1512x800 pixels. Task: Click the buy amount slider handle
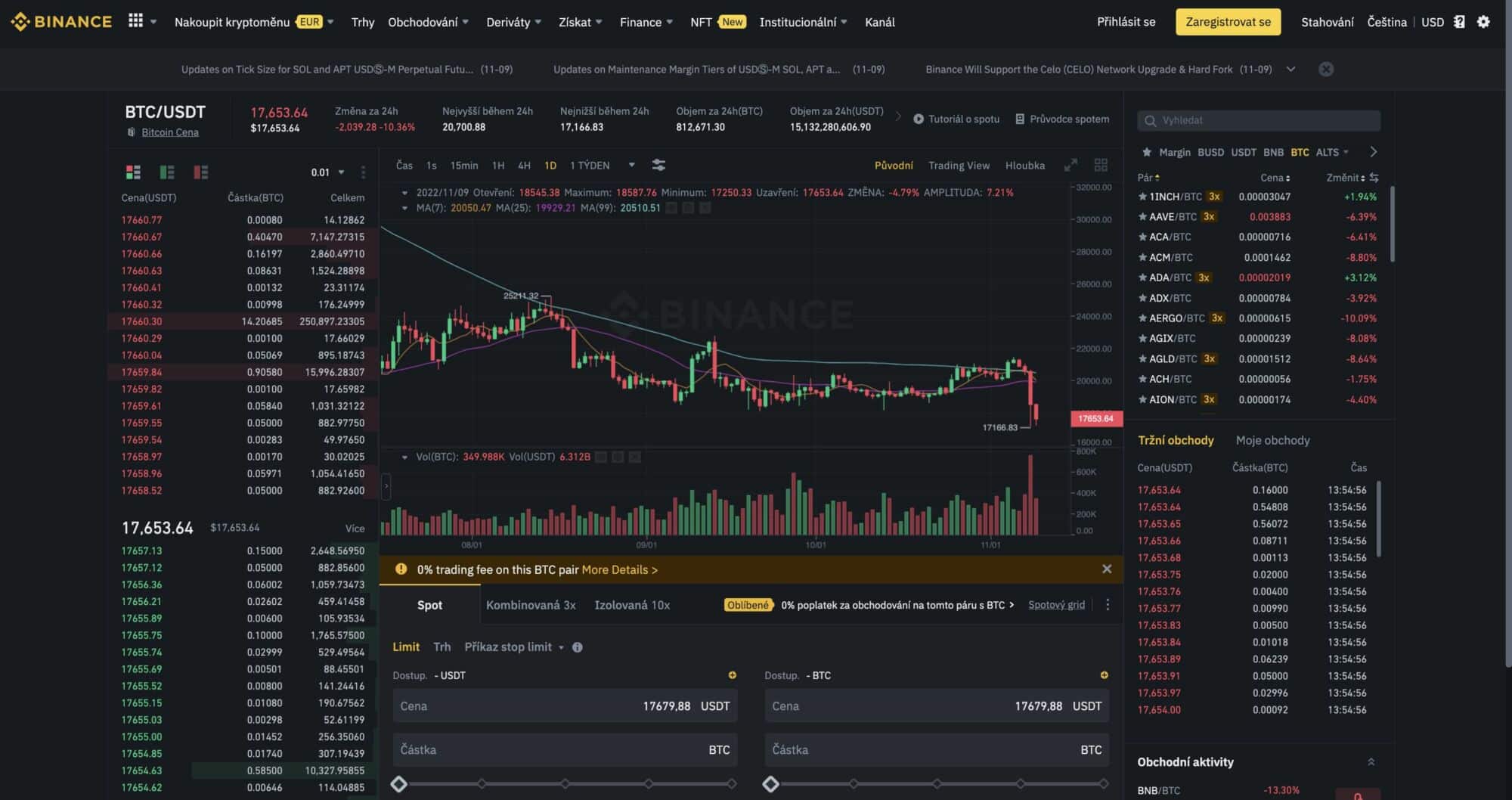398,784
